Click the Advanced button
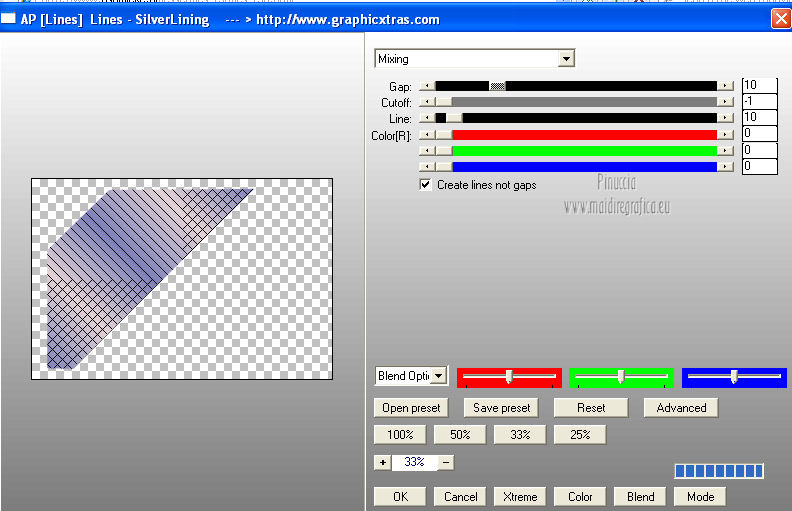792x511 pixels. 681,408
